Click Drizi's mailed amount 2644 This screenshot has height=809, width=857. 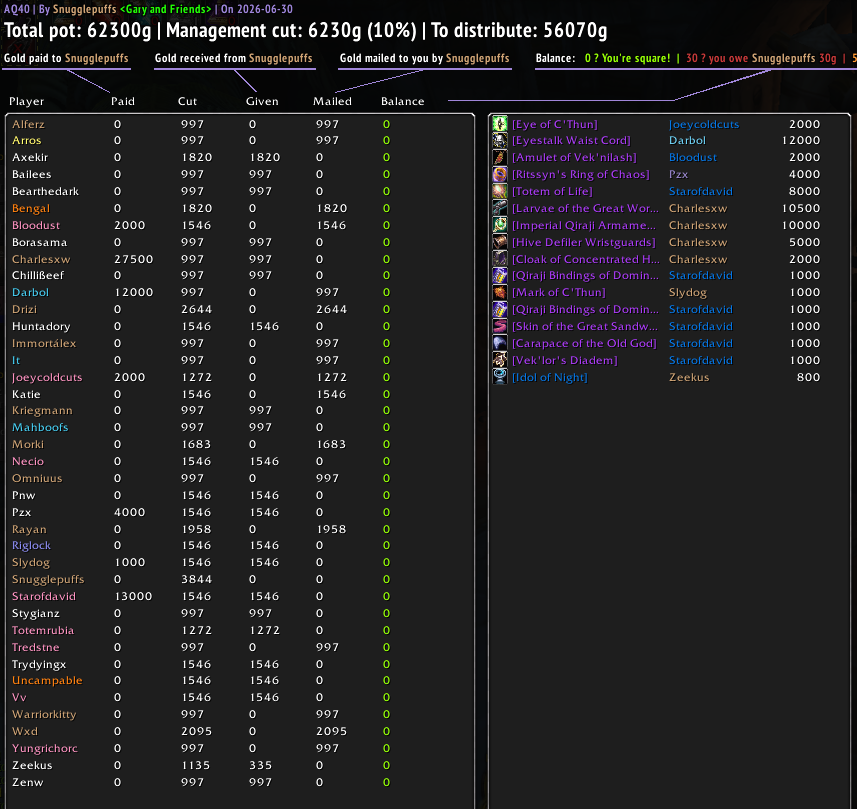(x=331, y=309)
